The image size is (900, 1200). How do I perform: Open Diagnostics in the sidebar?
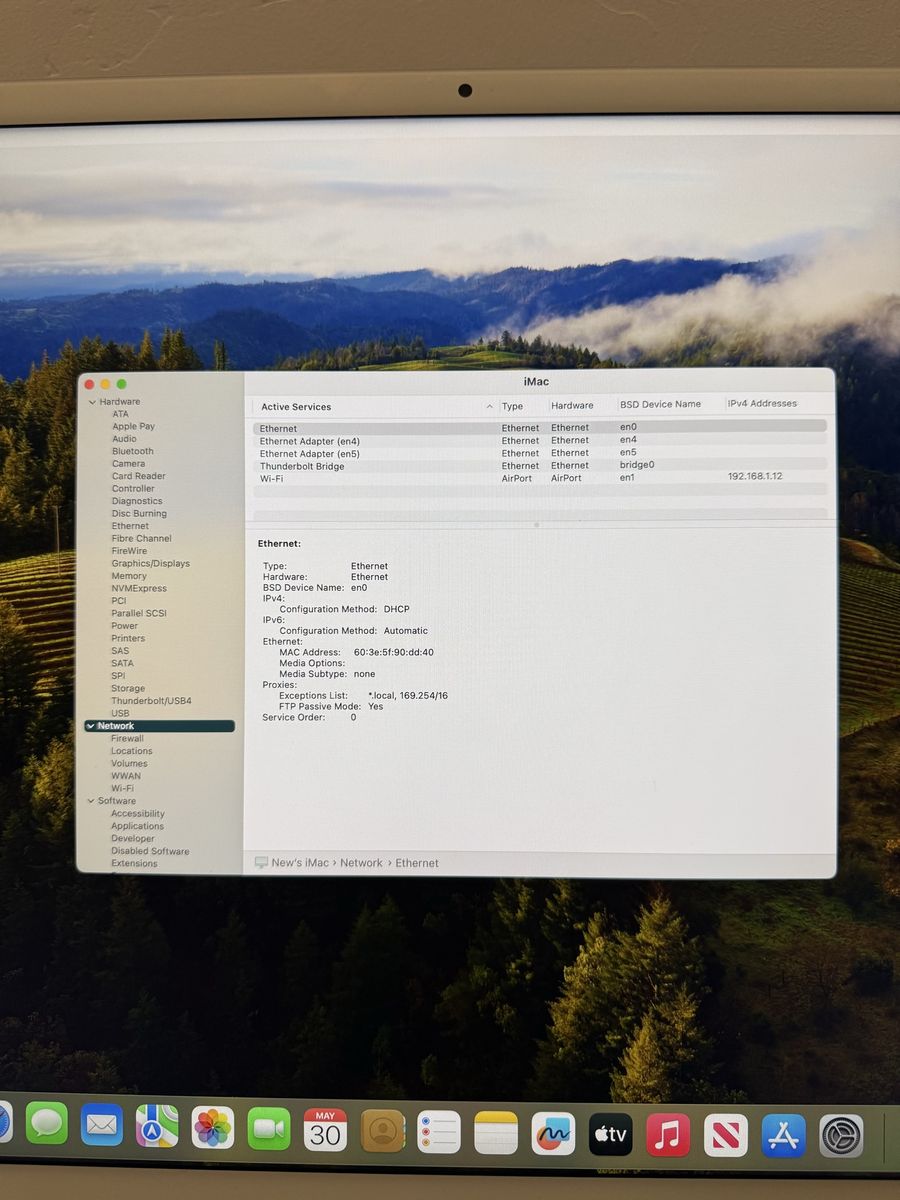137,501
